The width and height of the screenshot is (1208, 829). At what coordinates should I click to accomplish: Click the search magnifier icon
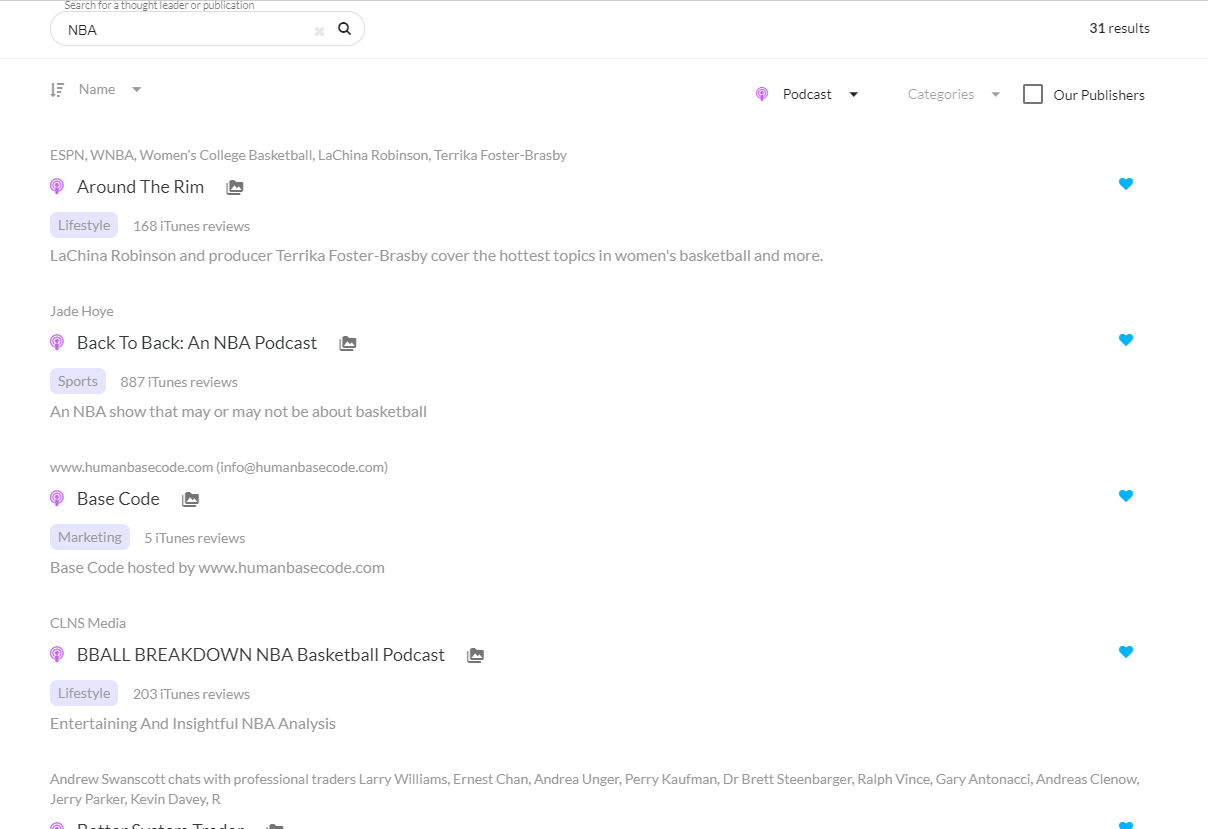[344, 29]
